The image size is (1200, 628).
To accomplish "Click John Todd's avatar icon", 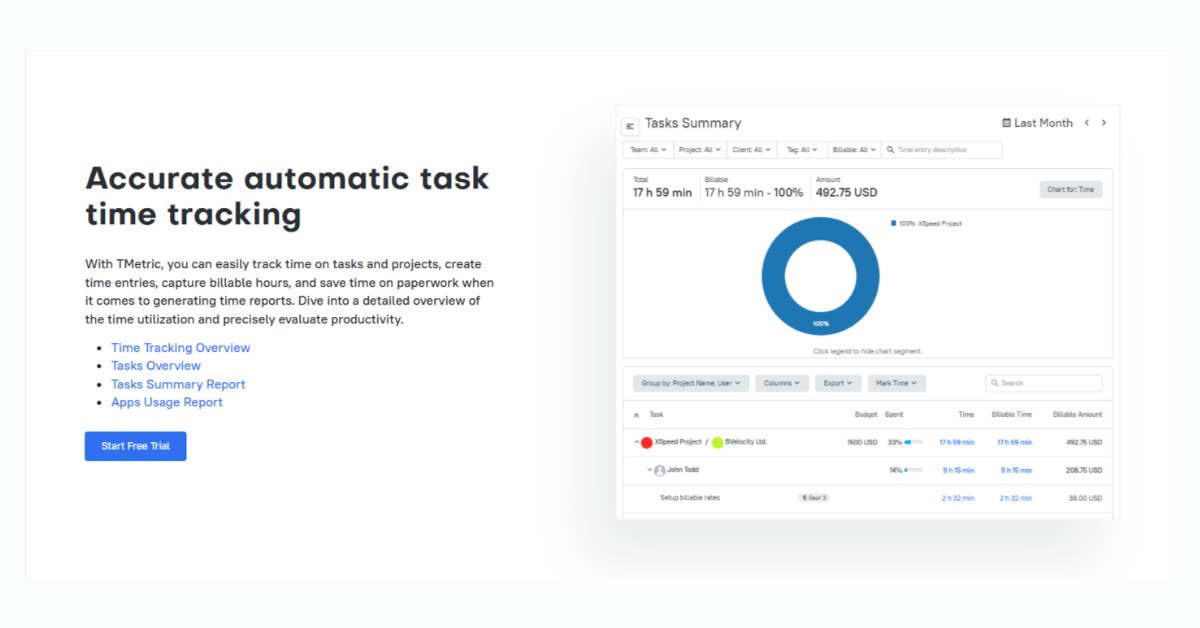I will [659, 470].
